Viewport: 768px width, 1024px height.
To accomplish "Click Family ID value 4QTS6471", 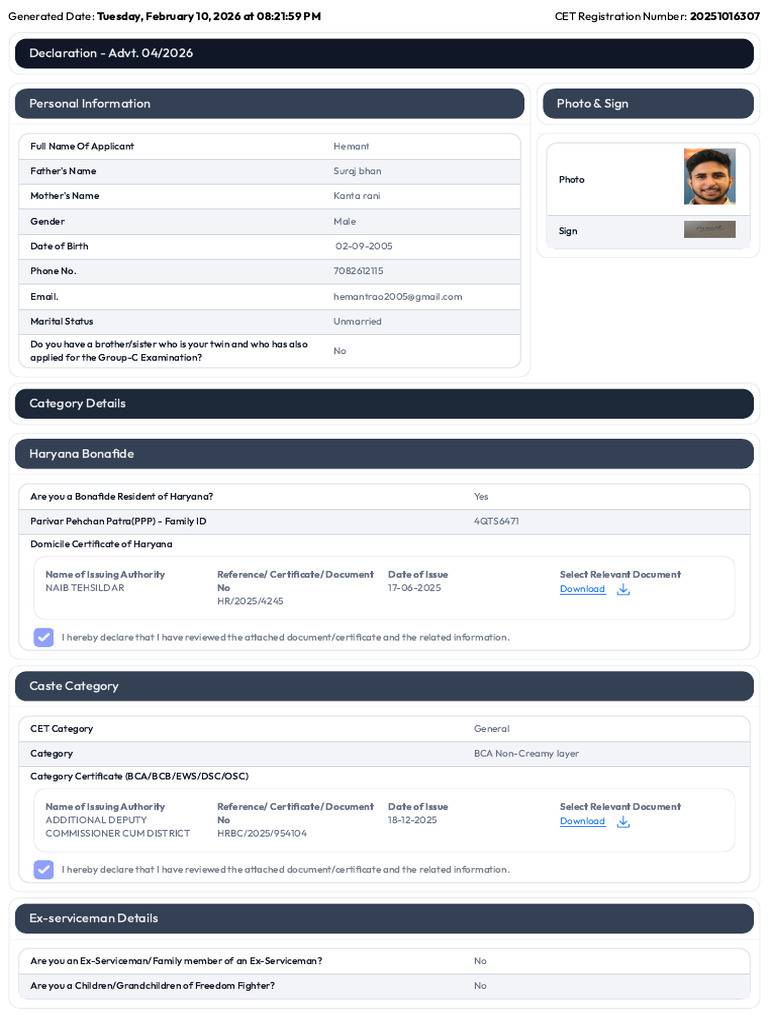I will pos(496,522).
